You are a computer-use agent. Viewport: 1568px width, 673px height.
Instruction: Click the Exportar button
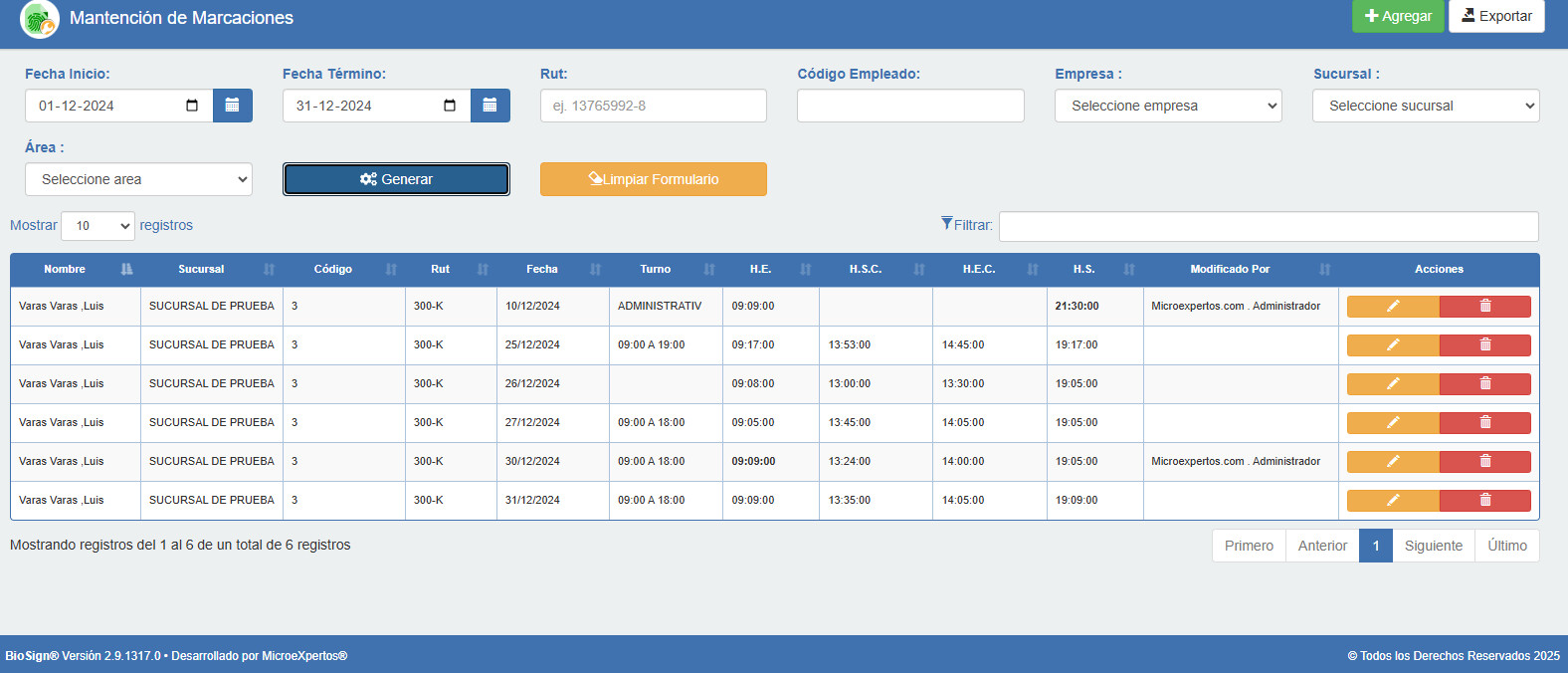click(1496, 16)
